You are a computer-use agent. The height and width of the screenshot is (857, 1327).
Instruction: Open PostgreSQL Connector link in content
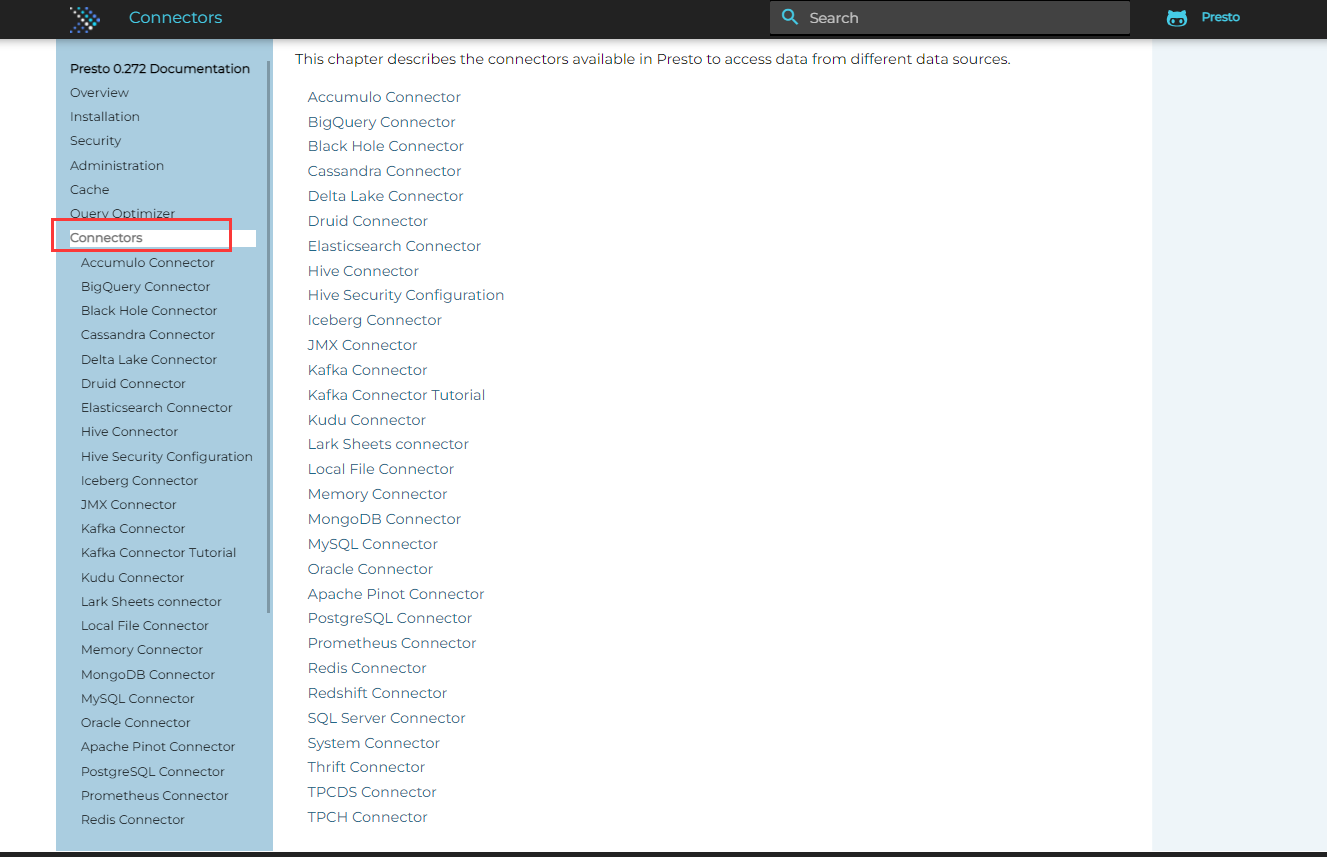390,618
